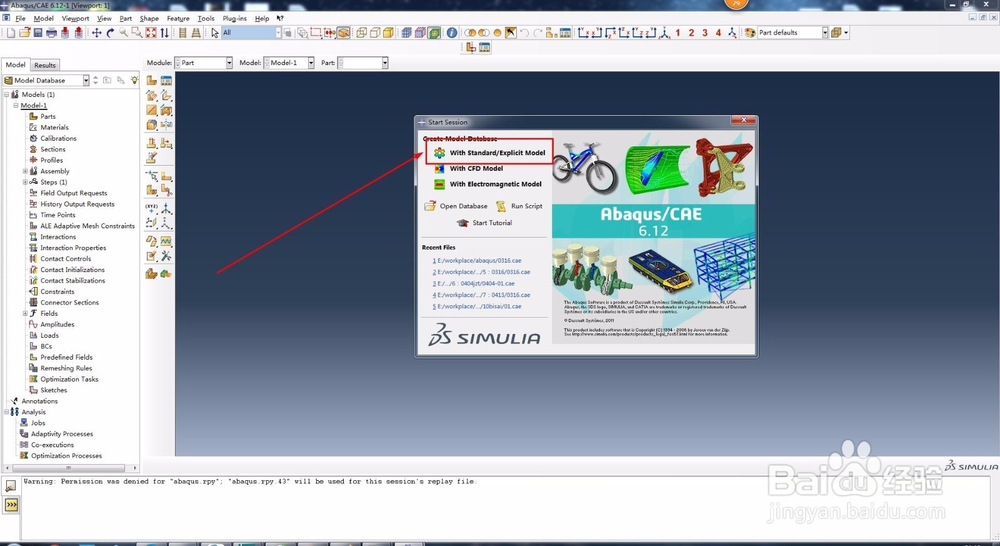
Task: Apply custom view number 1
Action: (x=677, y=33)
